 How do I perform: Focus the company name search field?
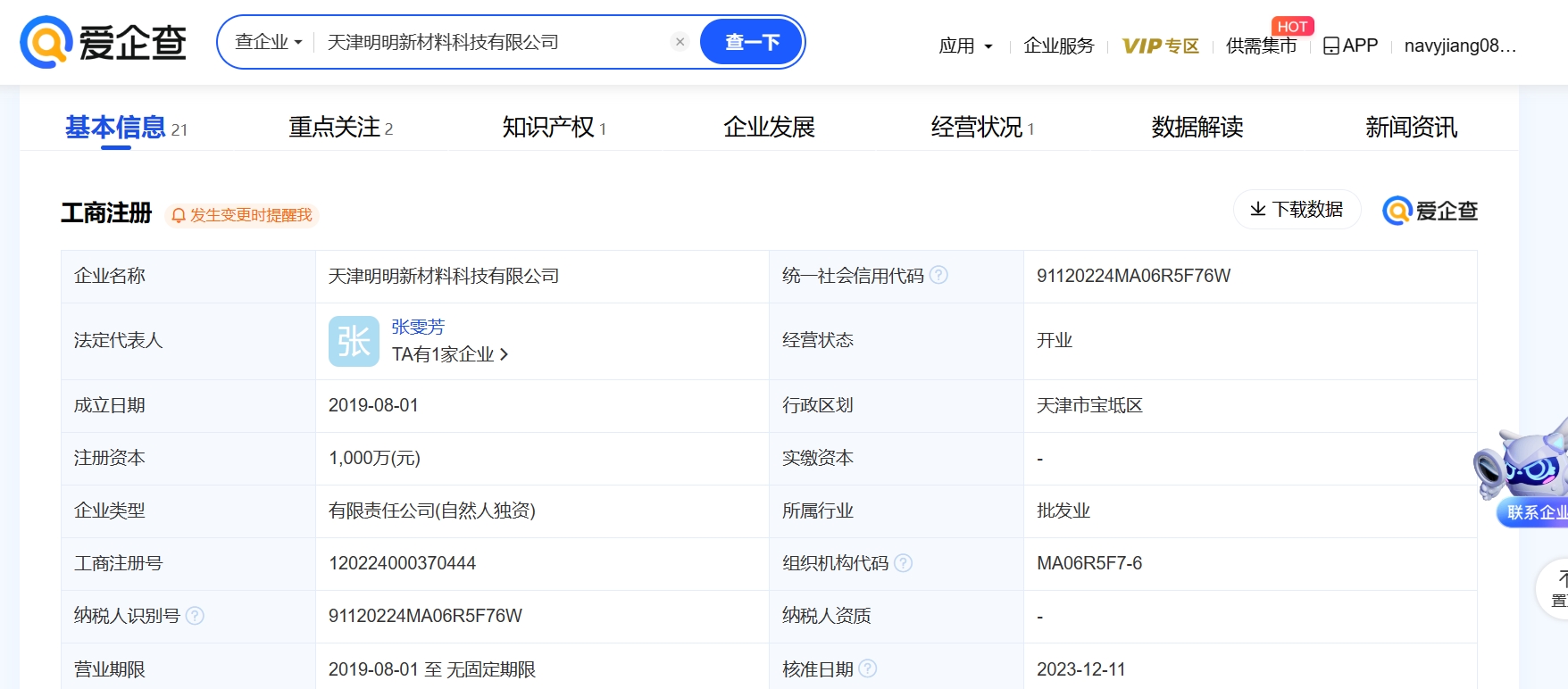[x=496, y=42]
